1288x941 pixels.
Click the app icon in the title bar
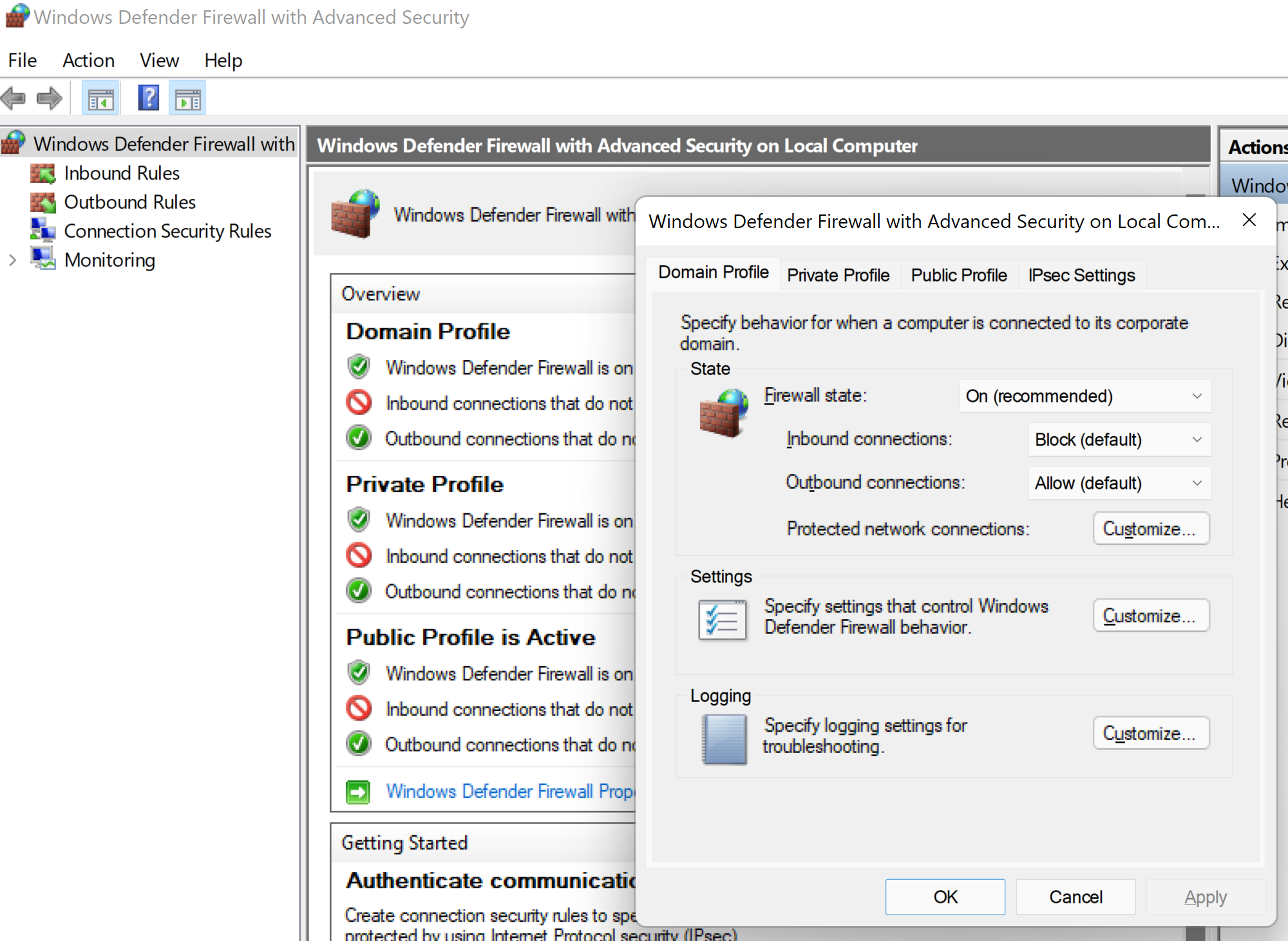(17, 16)
